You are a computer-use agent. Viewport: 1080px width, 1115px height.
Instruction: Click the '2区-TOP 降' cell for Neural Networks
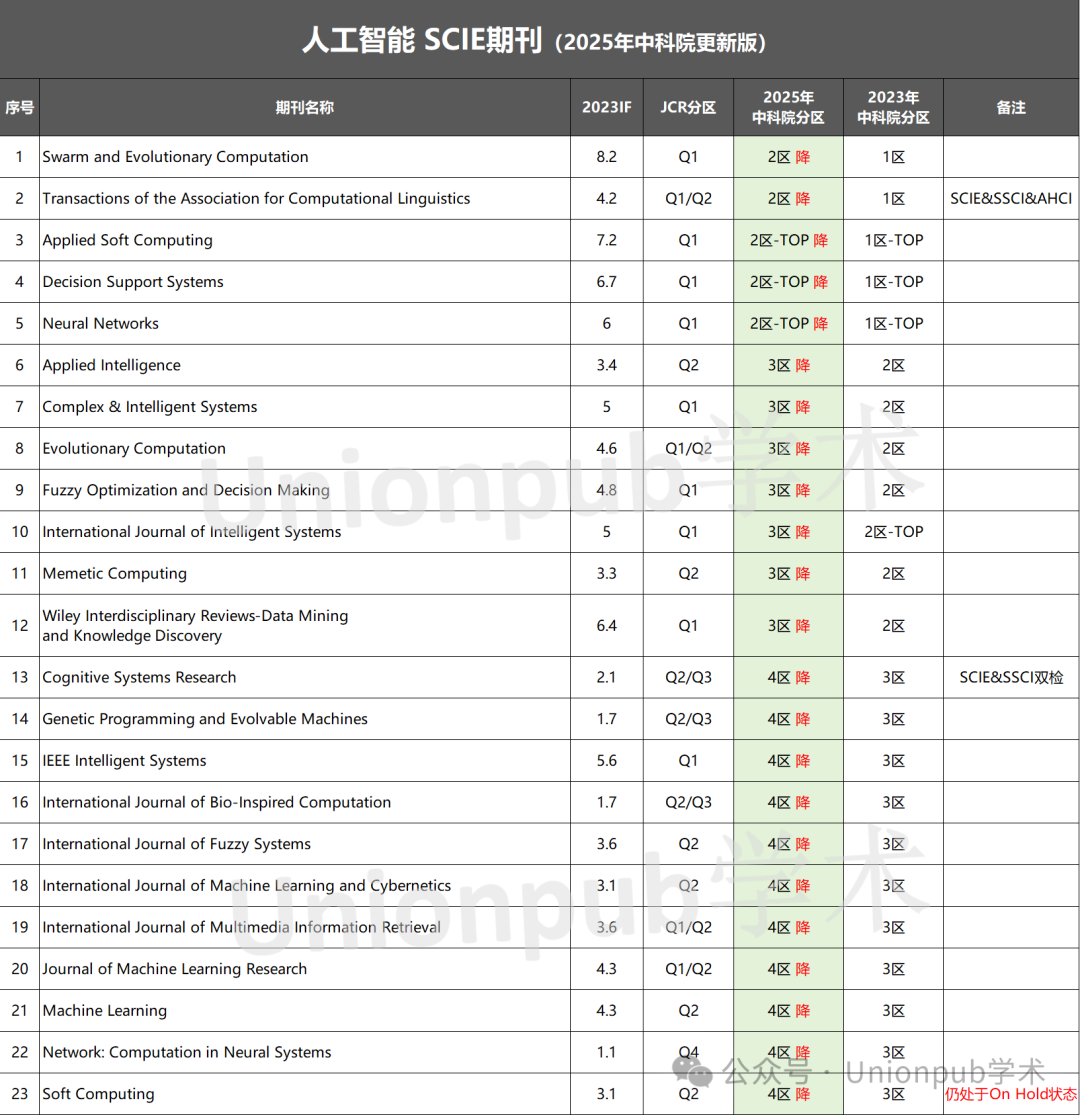[788, 324]
